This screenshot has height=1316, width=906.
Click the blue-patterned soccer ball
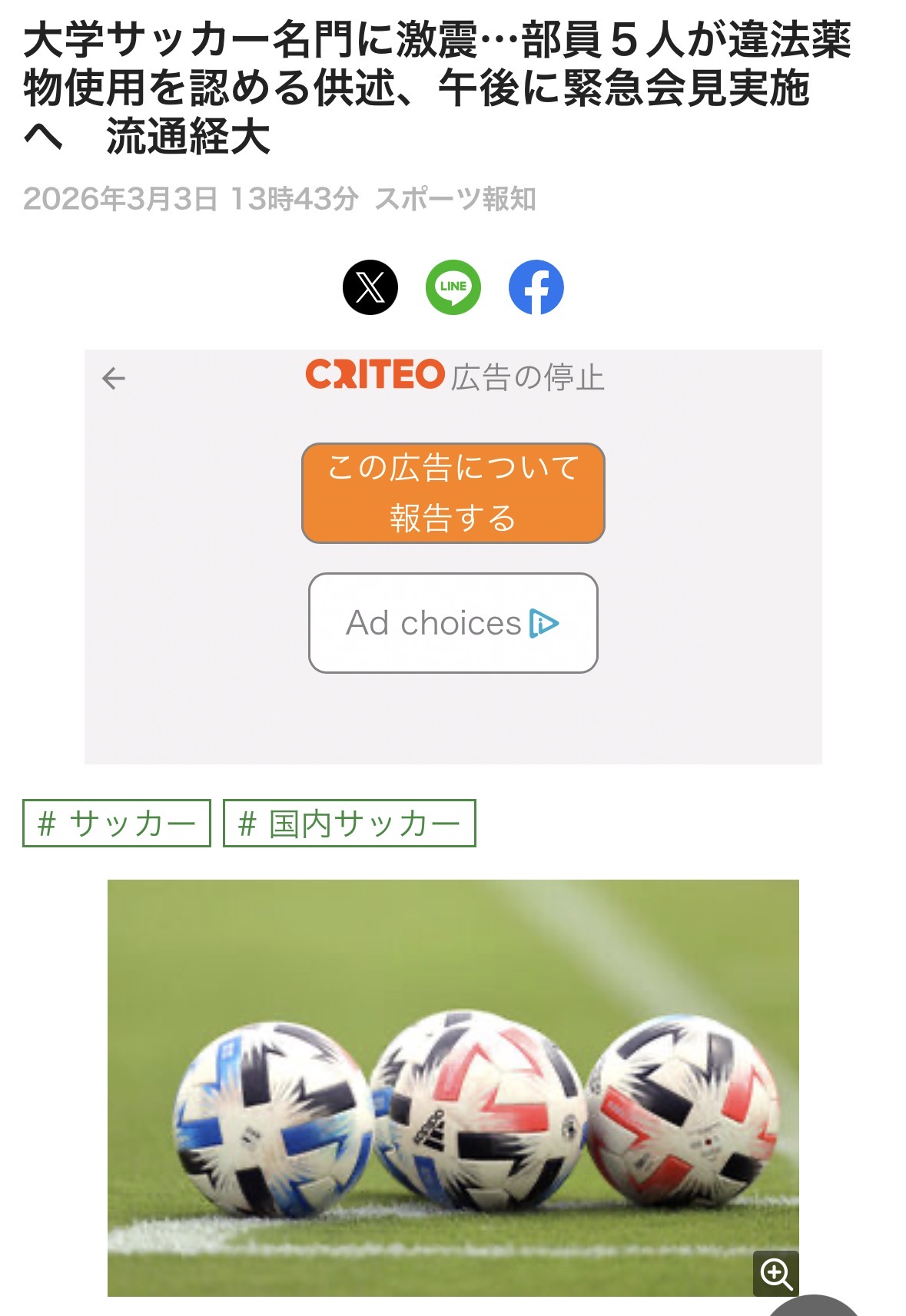pos(273,1118)
